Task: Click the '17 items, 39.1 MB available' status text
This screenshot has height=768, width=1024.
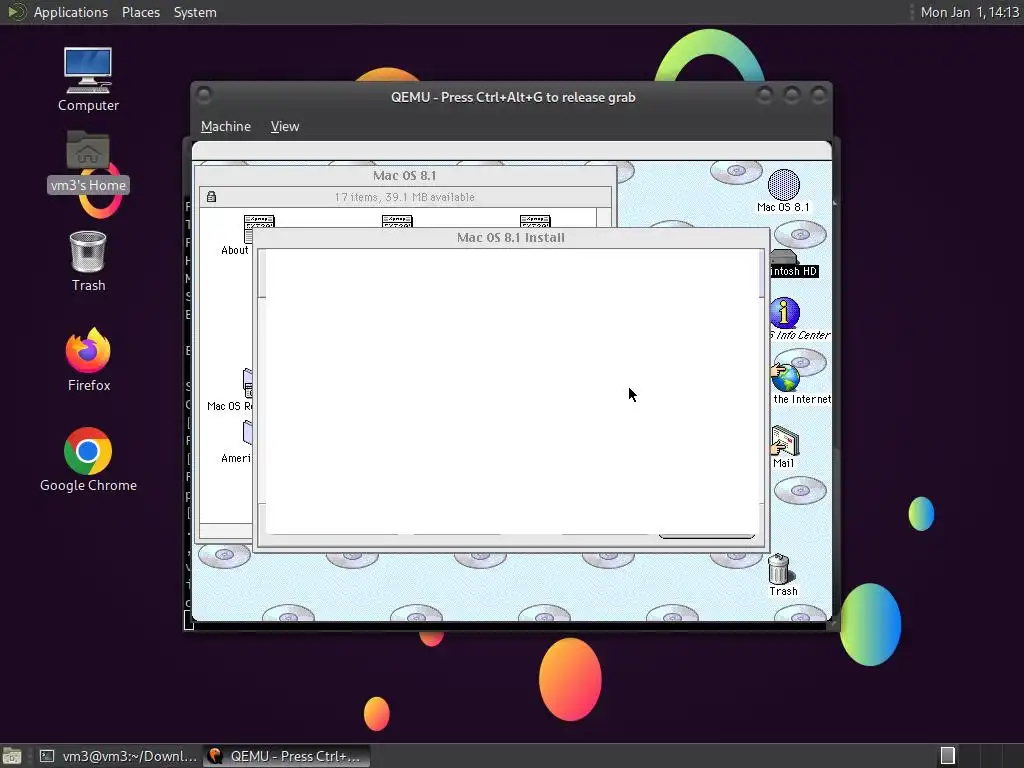Action: tap(404, 197)
